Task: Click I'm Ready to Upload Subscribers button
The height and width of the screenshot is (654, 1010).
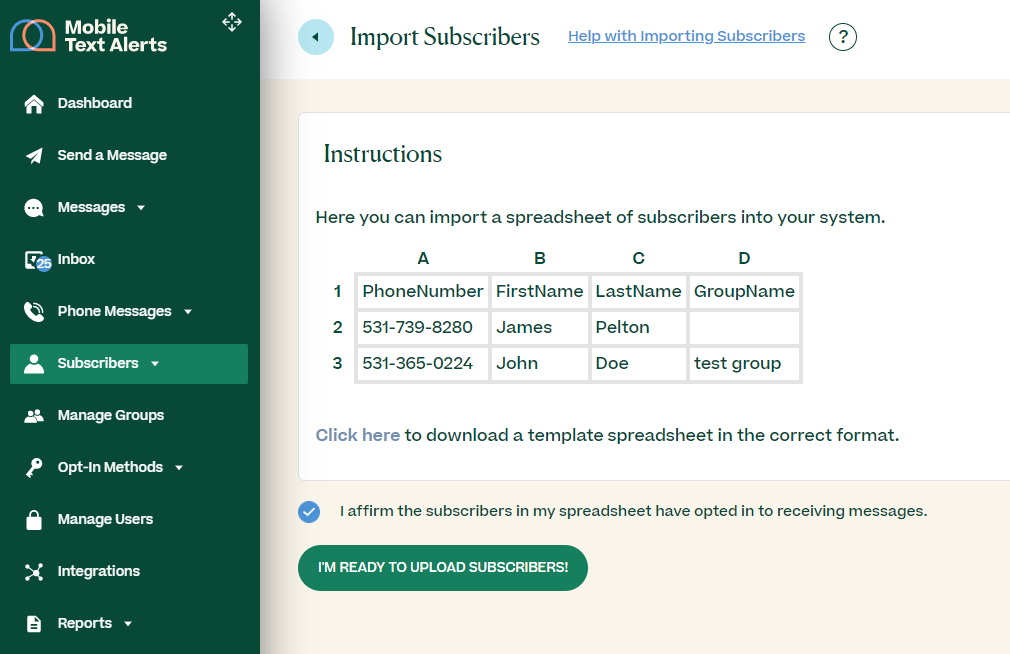Action: pos(442,568)
